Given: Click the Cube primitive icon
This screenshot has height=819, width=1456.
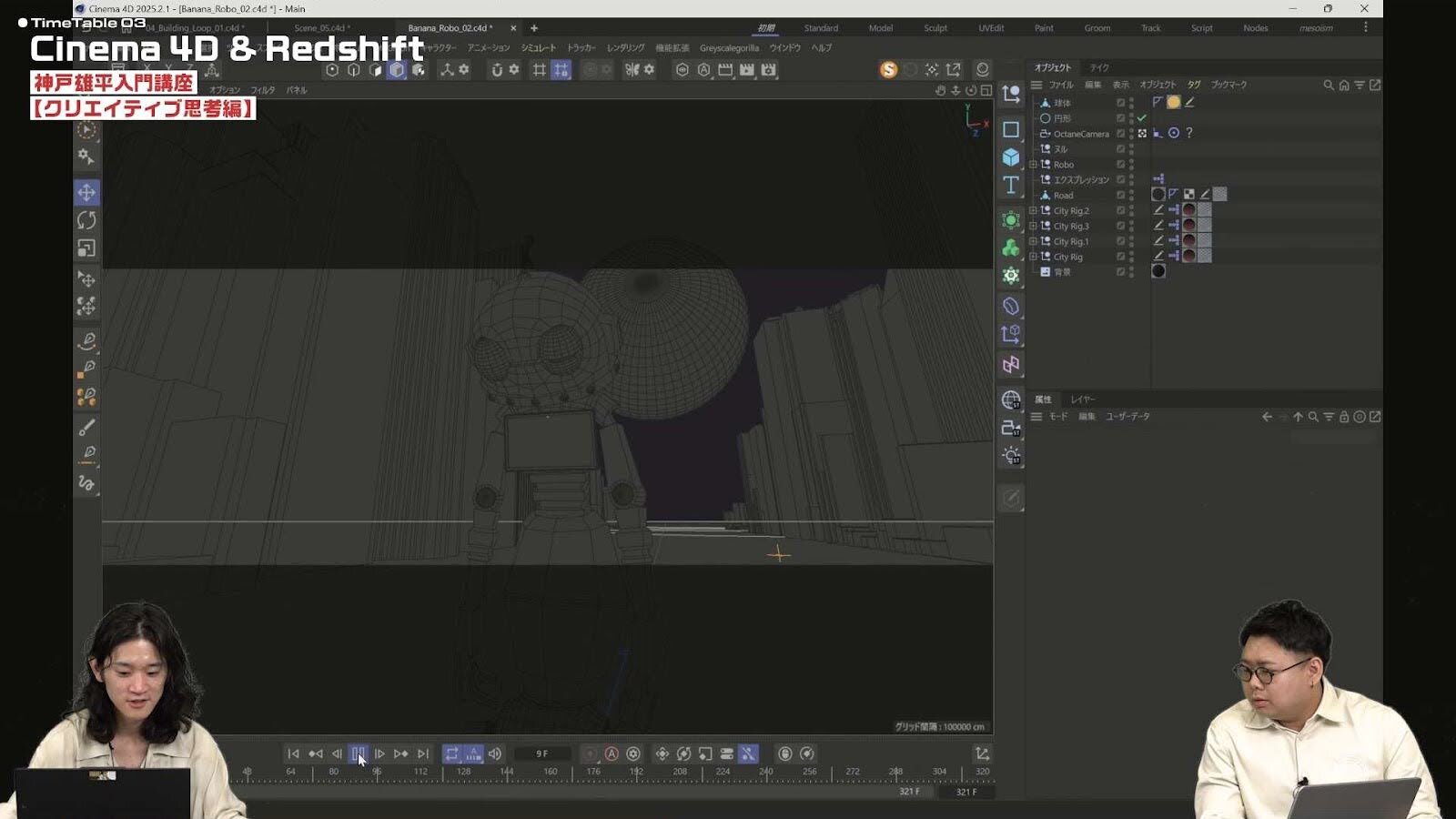Looking at the screenshot, I should [x=1010, y=157].
